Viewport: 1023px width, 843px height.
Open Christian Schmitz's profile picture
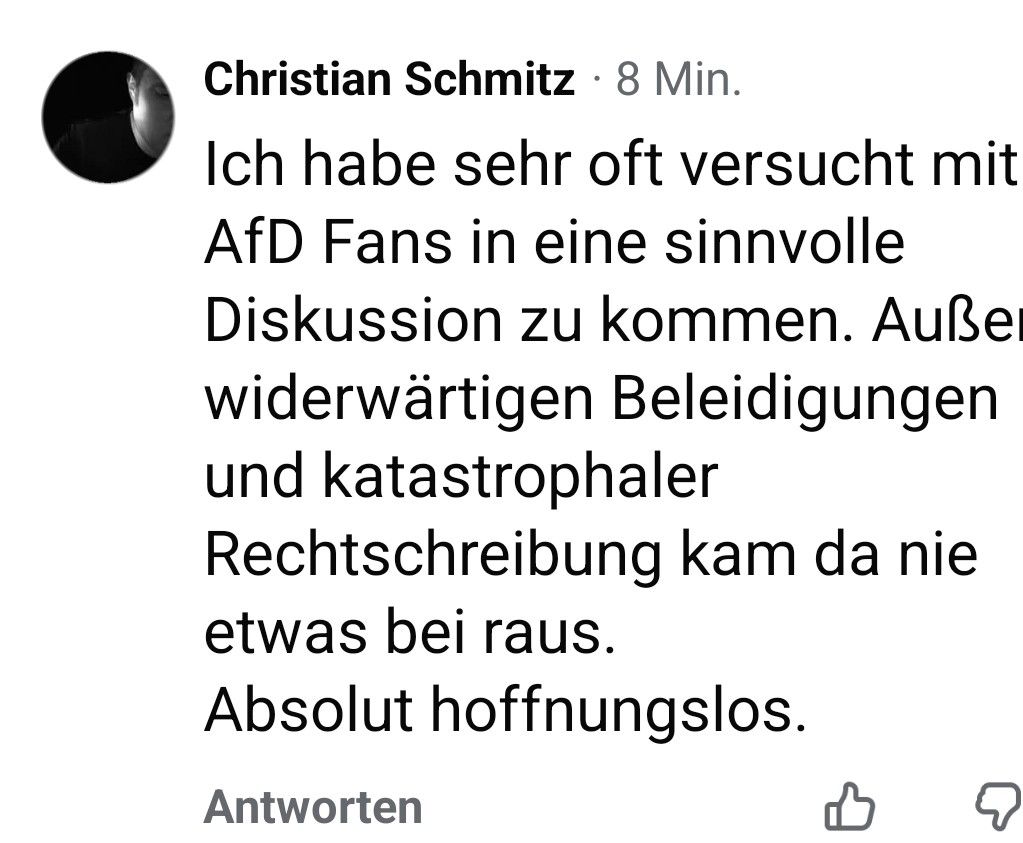[x=107, y=117]
